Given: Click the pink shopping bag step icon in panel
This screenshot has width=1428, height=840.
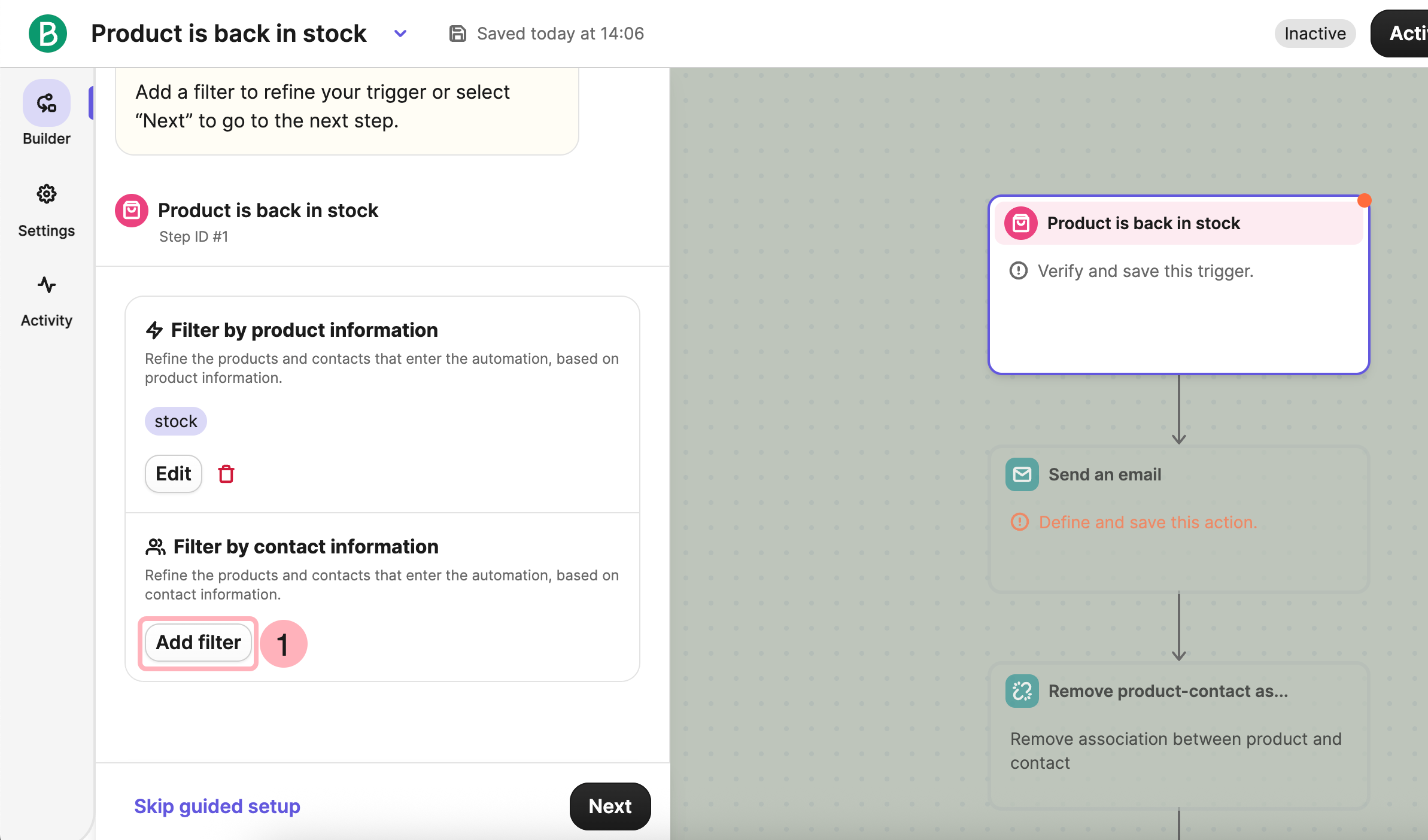Looking at the screenshot, I should 132,211.
